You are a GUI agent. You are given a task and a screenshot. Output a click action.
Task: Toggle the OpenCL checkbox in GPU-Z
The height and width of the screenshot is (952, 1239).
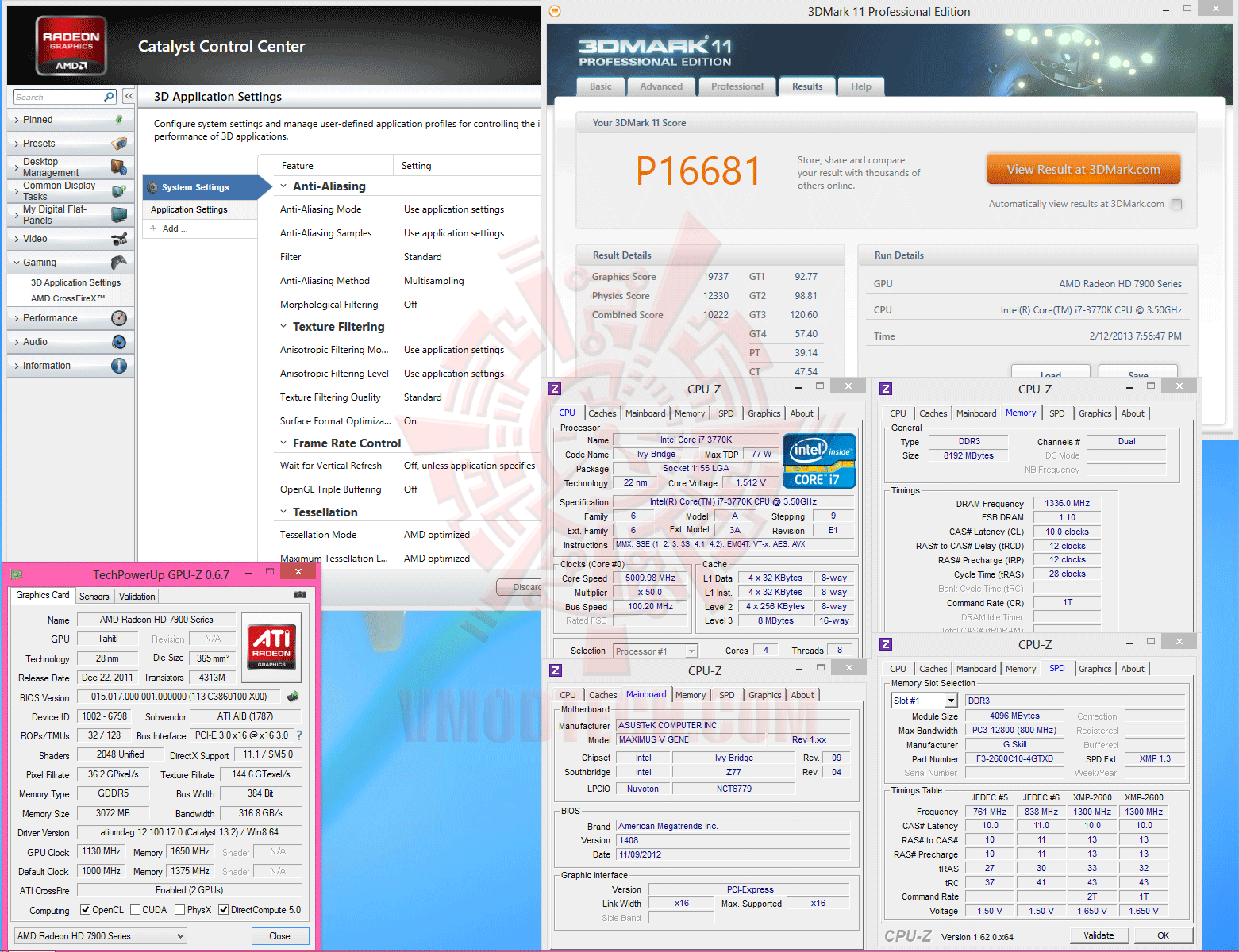click(x=86, y=910)
